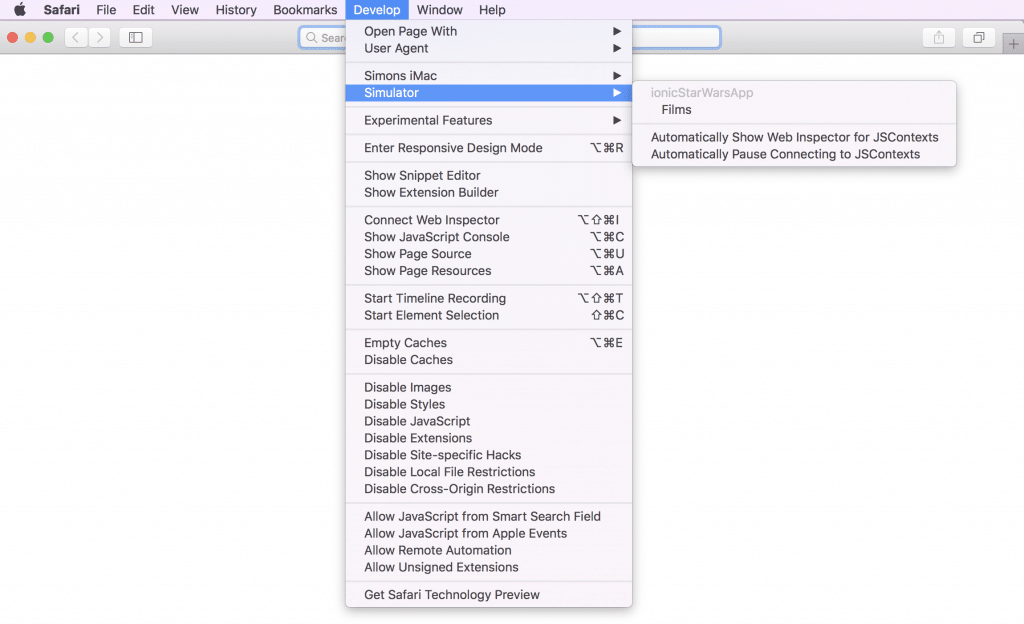Open the Safari application menu

pyautogui.click(x=61, y=10)
